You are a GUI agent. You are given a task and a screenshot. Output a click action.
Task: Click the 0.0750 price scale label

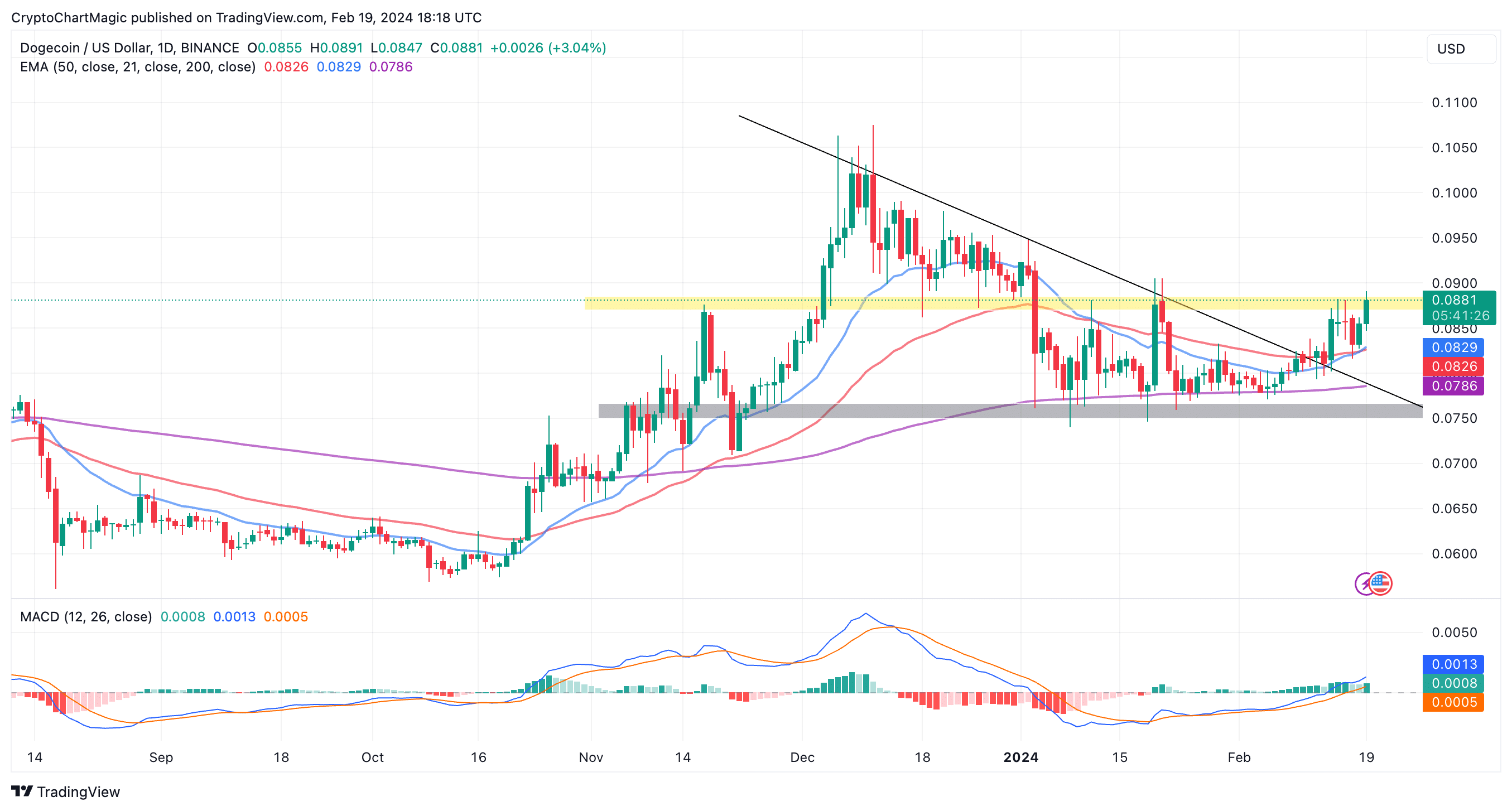coord(1454,418)
